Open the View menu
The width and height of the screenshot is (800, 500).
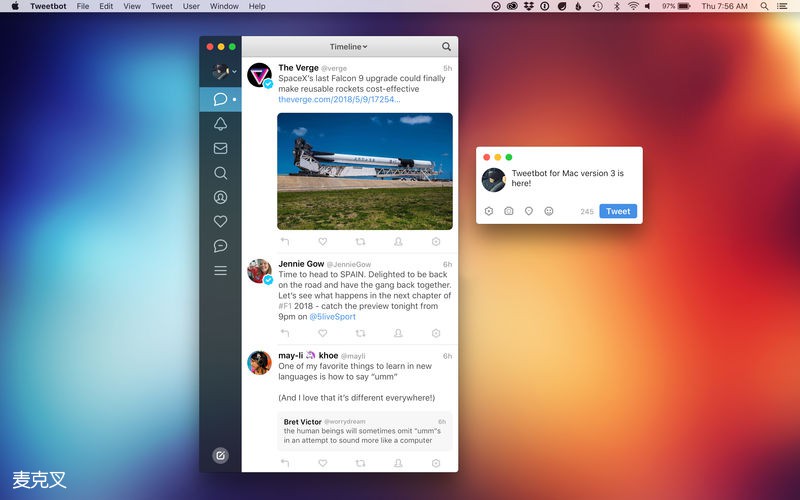(132, 6)
